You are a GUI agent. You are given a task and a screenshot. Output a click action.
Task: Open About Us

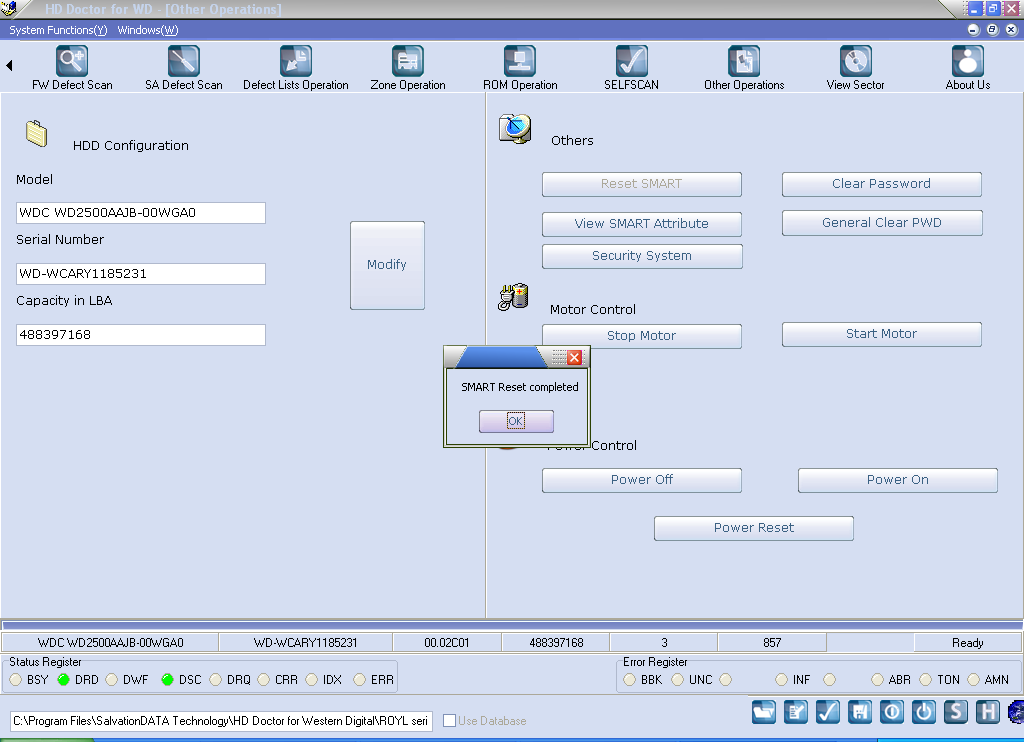click(968, 68)
